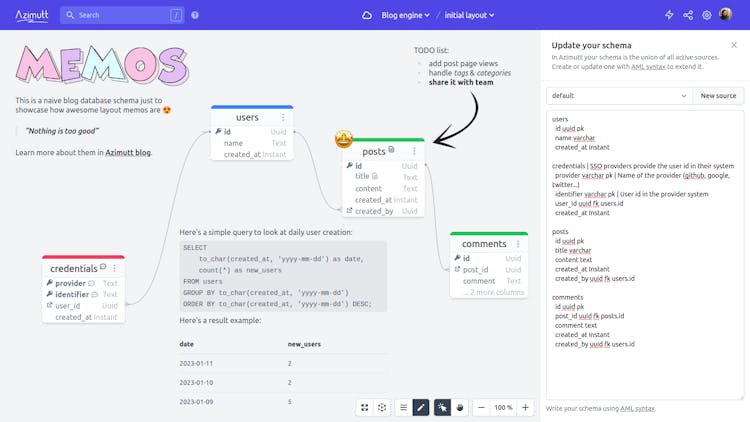This screenshot has height=422, width=750.
Task: Click inside the schema AML editor
Action: point(645,255)
